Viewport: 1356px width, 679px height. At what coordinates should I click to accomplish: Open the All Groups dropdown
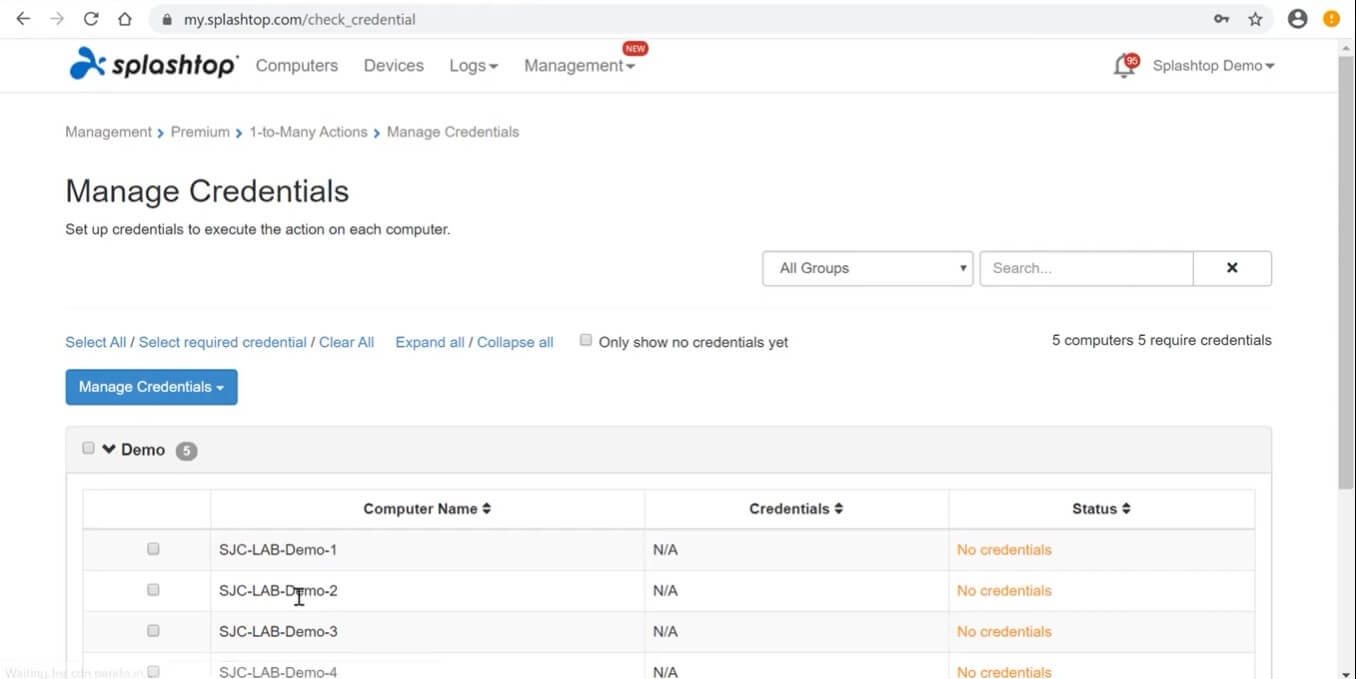(868, 268)
